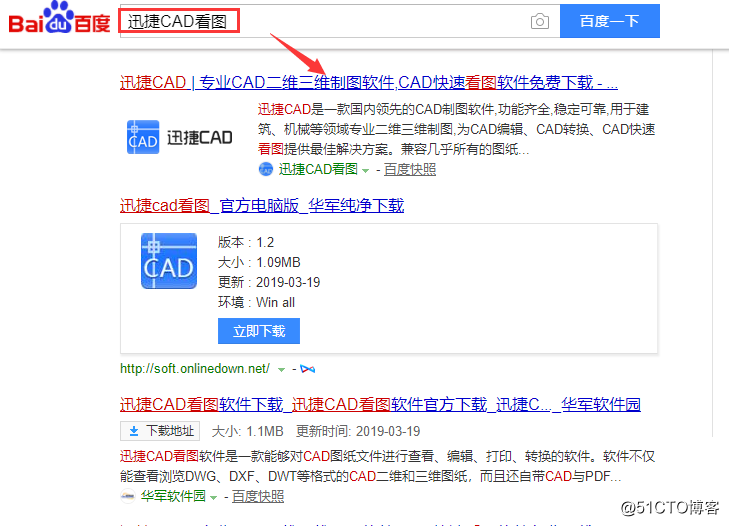Viewport: 729px width, 526px height.
Task: Open 百度快照 for the first result
Action: 410,169
